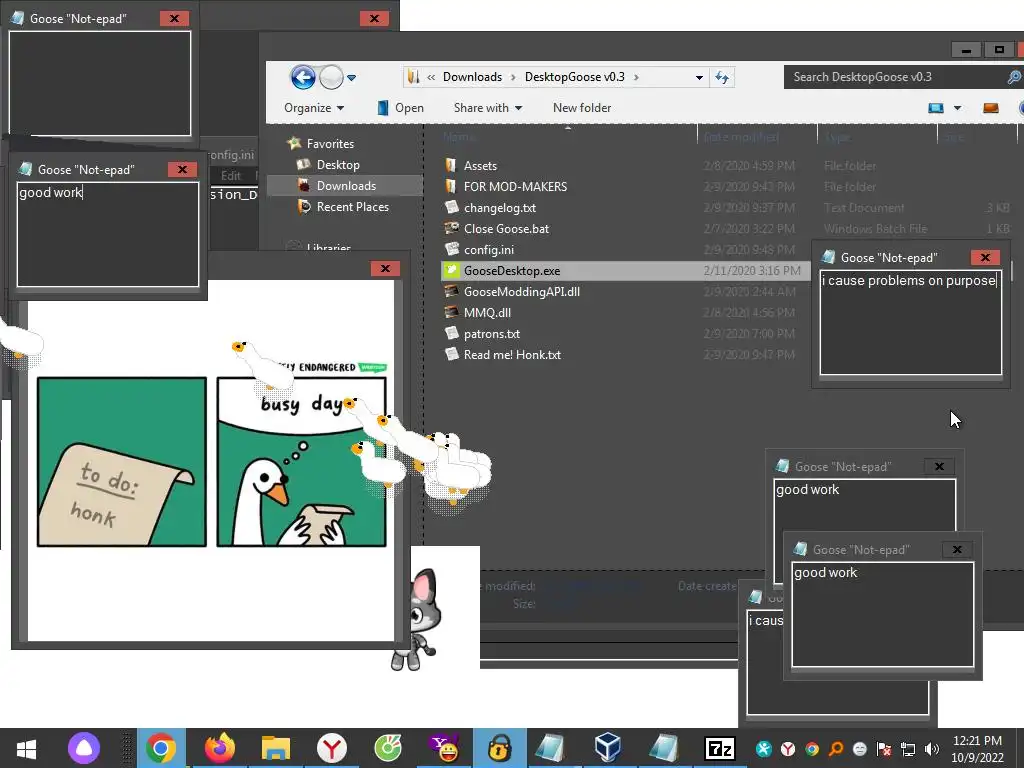Click the Explorer back arrow button
The width and height of the screenshot is (1024, 768).
(x=303, y=78)
